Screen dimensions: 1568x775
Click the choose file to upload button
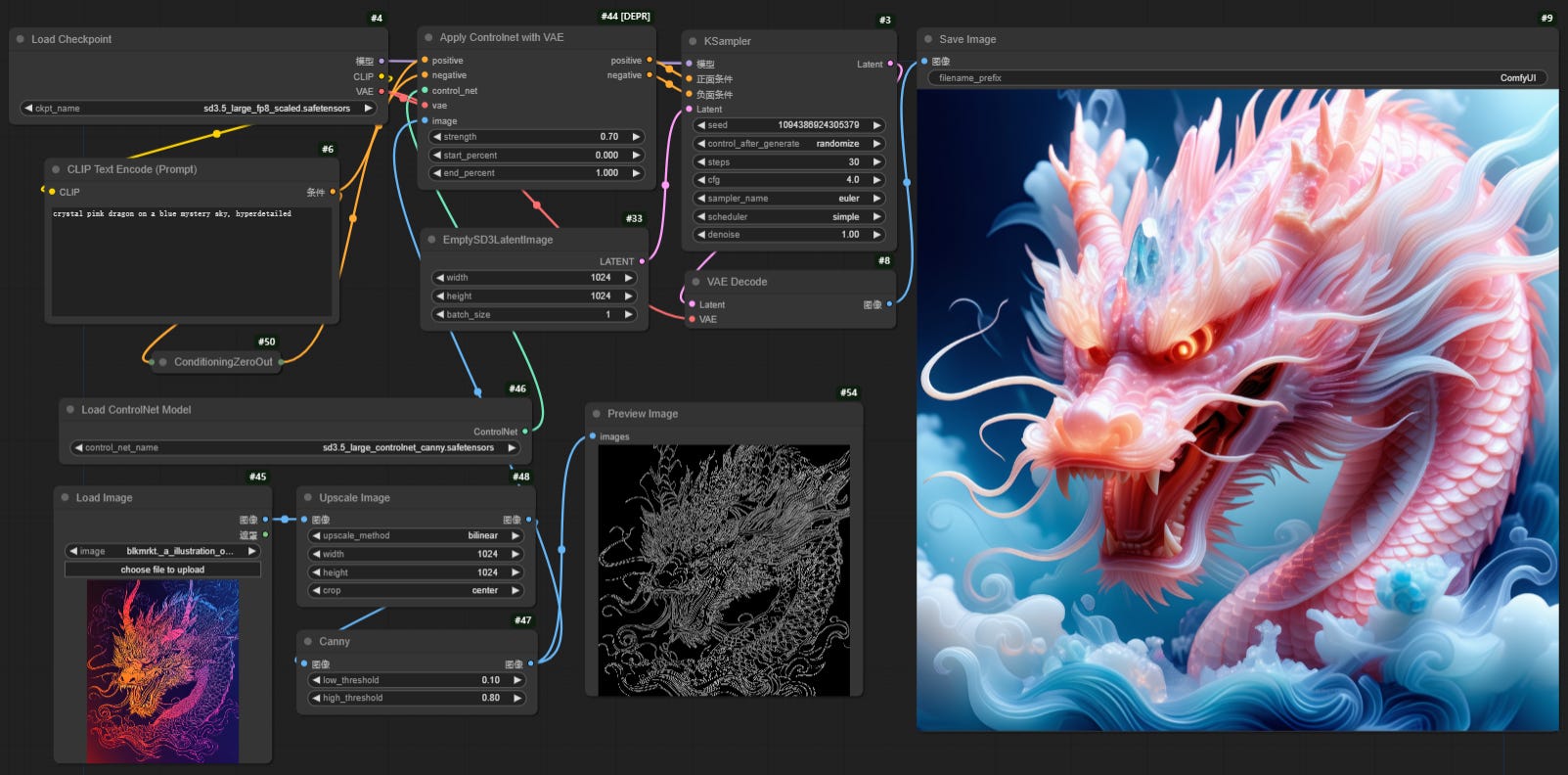click(x=162, y=570)
